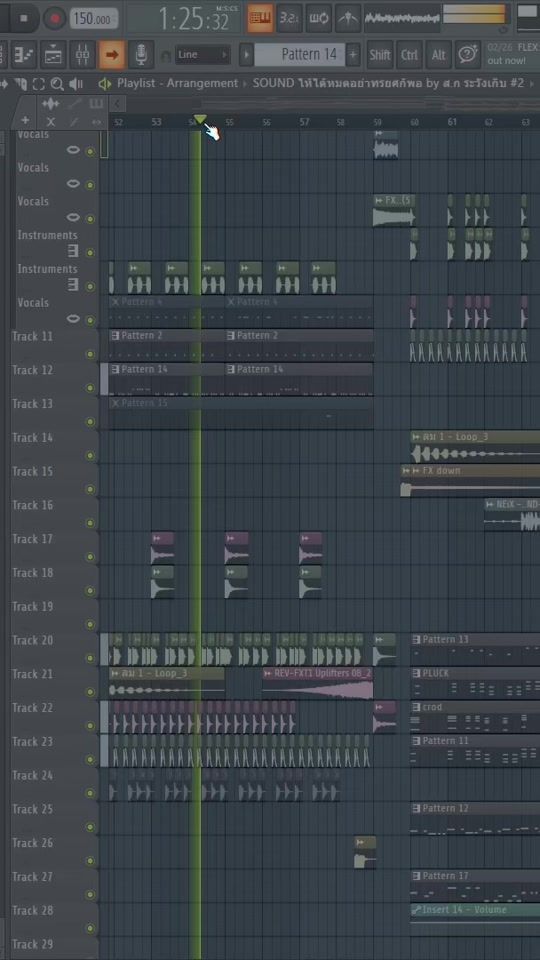
Task: Mute Track 12 with its green dot
Action: click(x=91, y=388)
